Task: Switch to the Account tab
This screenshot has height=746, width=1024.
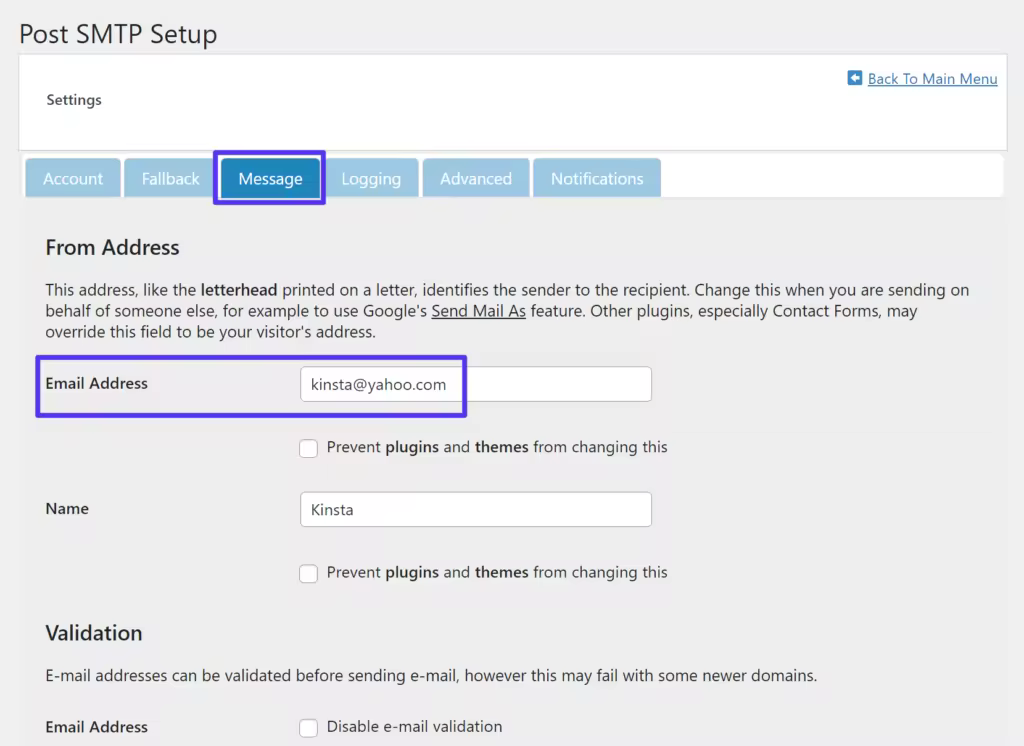Action: 72,178
